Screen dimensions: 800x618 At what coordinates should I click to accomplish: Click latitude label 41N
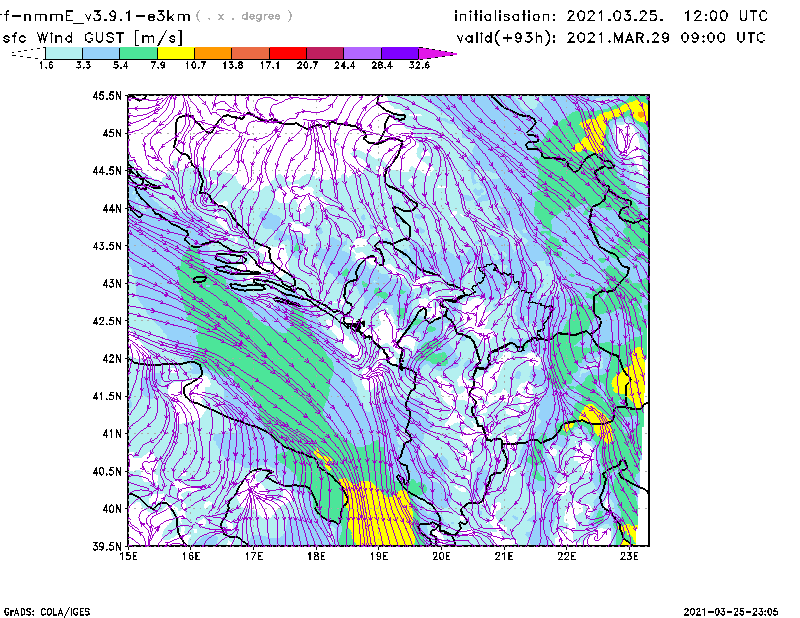pos(112,434)
